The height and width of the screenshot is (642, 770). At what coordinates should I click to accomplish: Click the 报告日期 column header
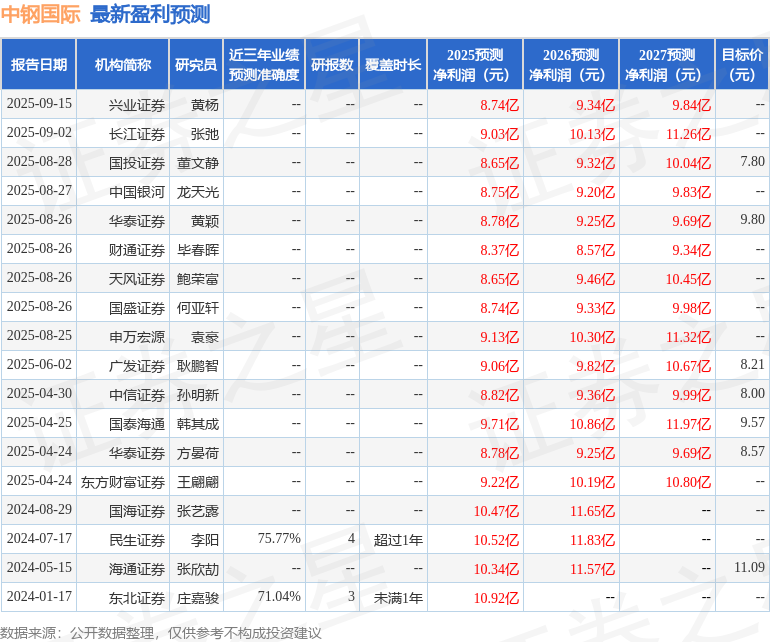click(39, 64)
